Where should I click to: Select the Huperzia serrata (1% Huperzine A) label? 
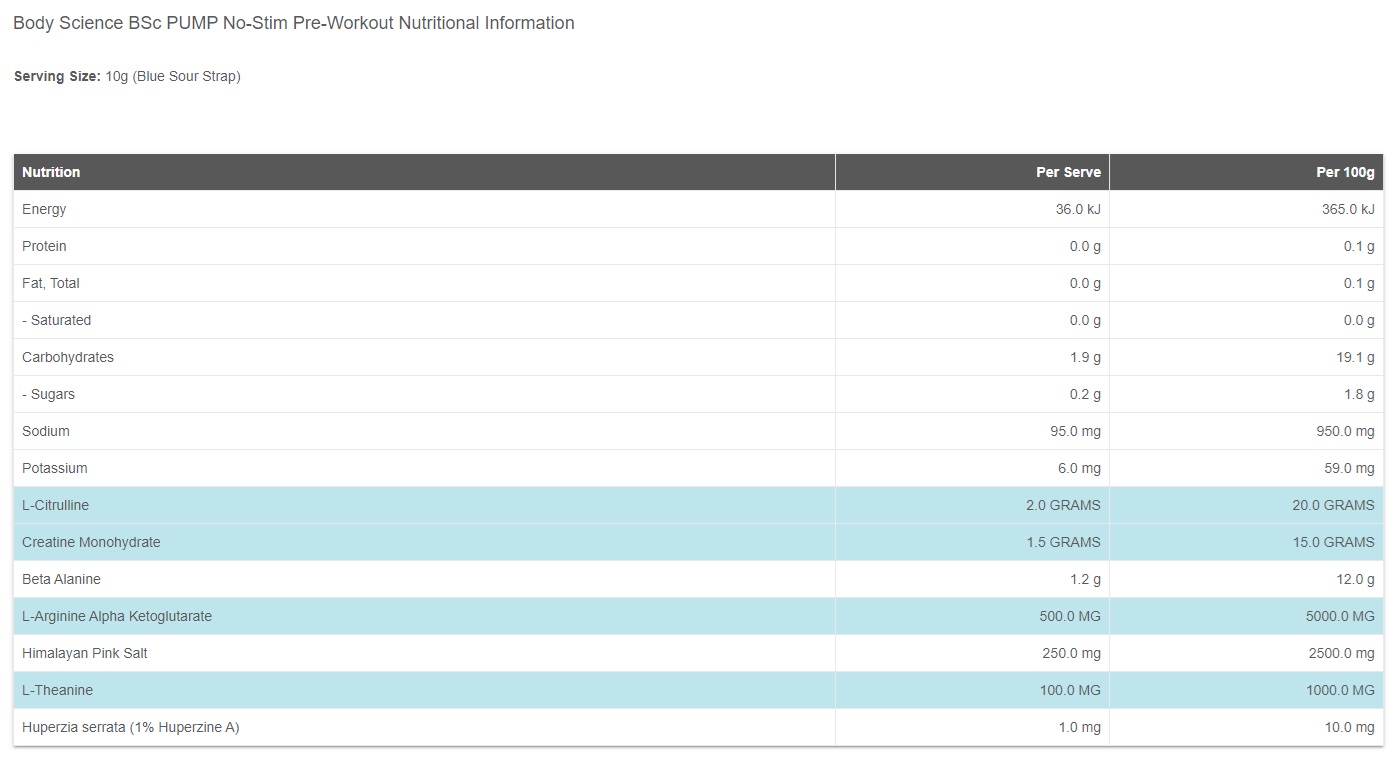(x=131, y=727)
